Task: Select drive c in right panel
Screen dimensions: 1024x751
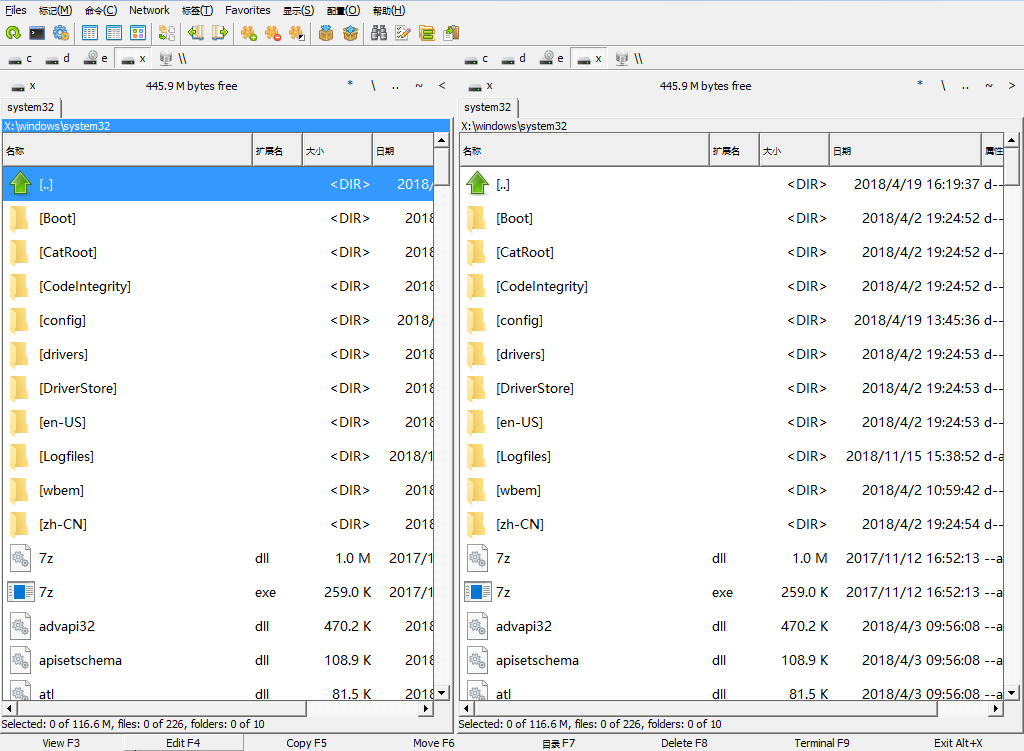Action: 477,59
